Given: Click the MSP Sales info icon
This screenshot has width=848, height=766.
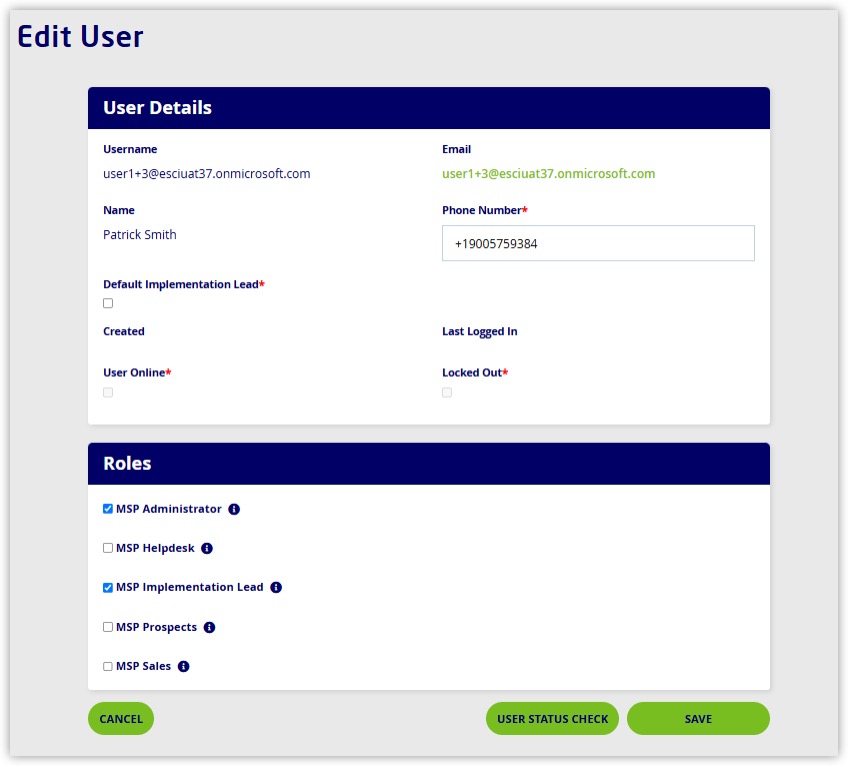Looking at the screenshot, I should [183, 666].
